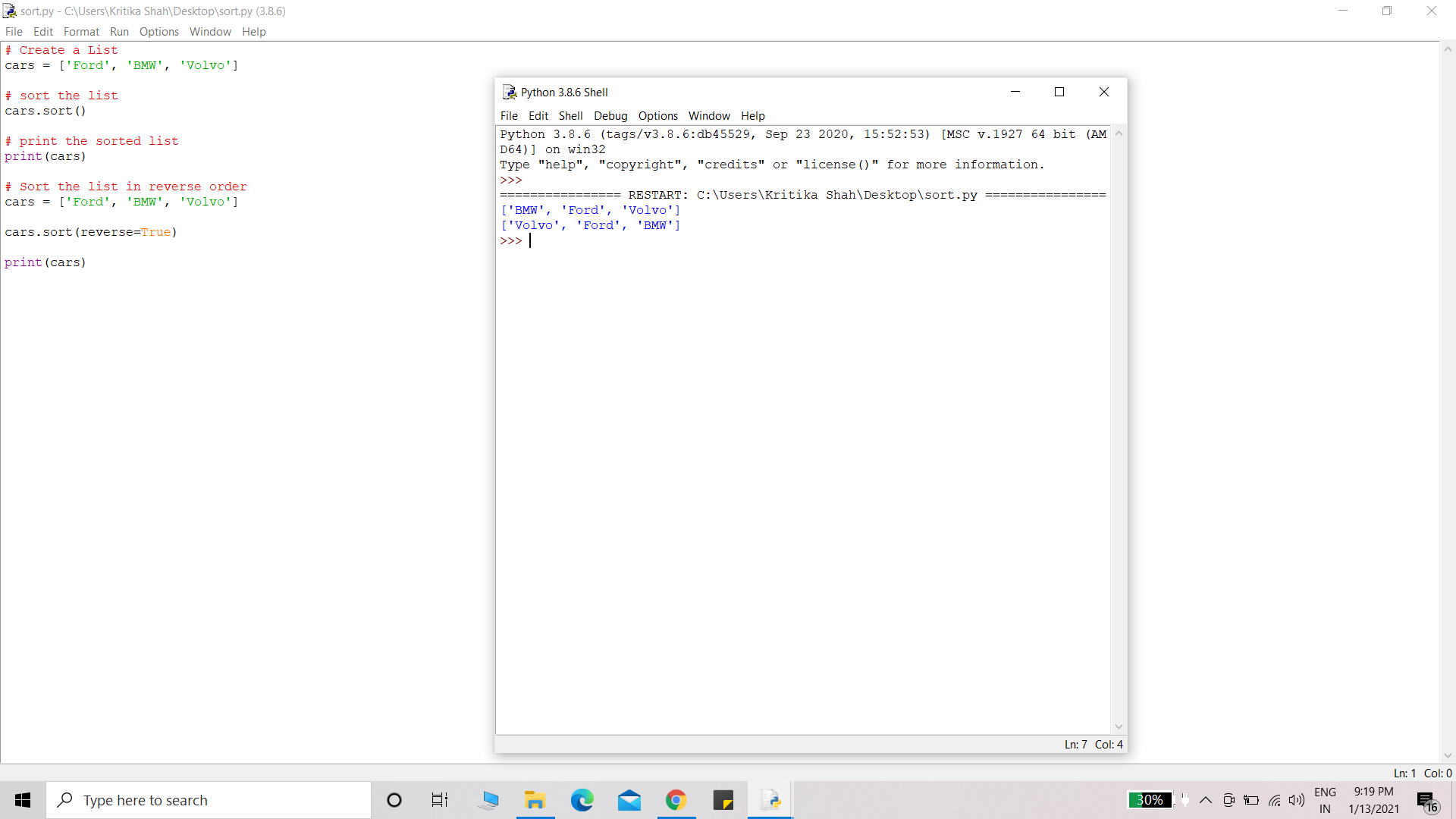The image size is (1456, 819).
Task: Restore down the sort.py editor window
Action: (1387, 11)
